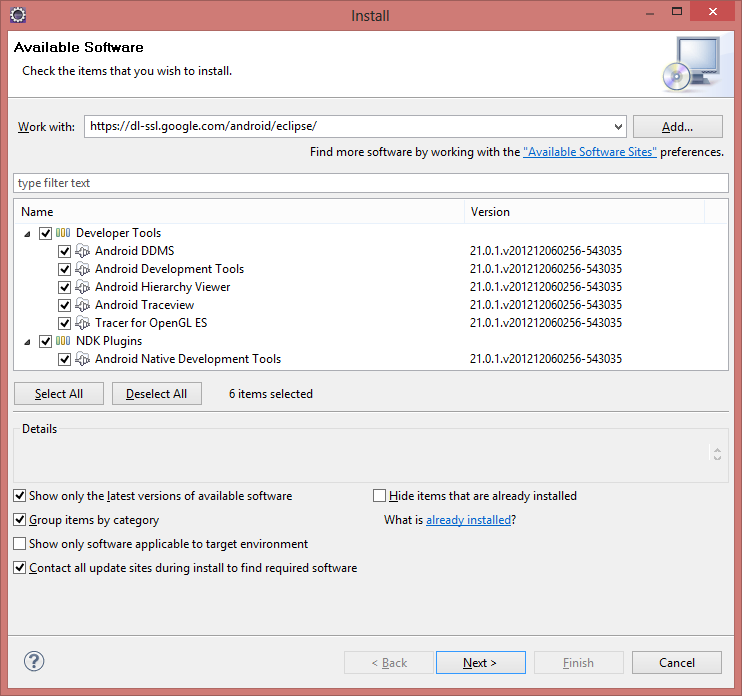Click the Android Hierarchy Viewer feature icon

(x=83, y=287)
